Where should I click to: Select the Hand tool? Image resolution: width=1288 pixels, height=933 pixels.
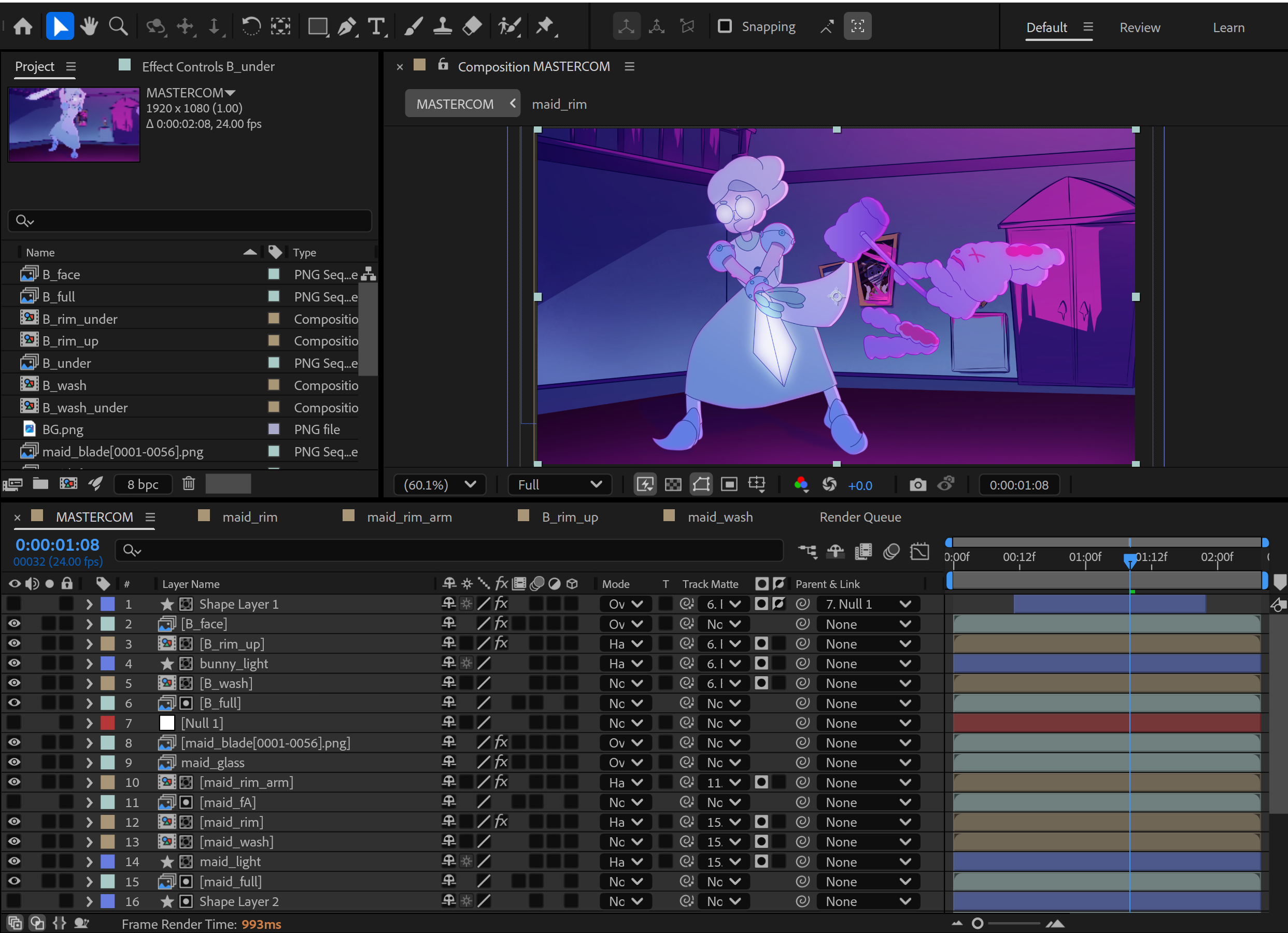pyautogui.click(x=89, y=26)
